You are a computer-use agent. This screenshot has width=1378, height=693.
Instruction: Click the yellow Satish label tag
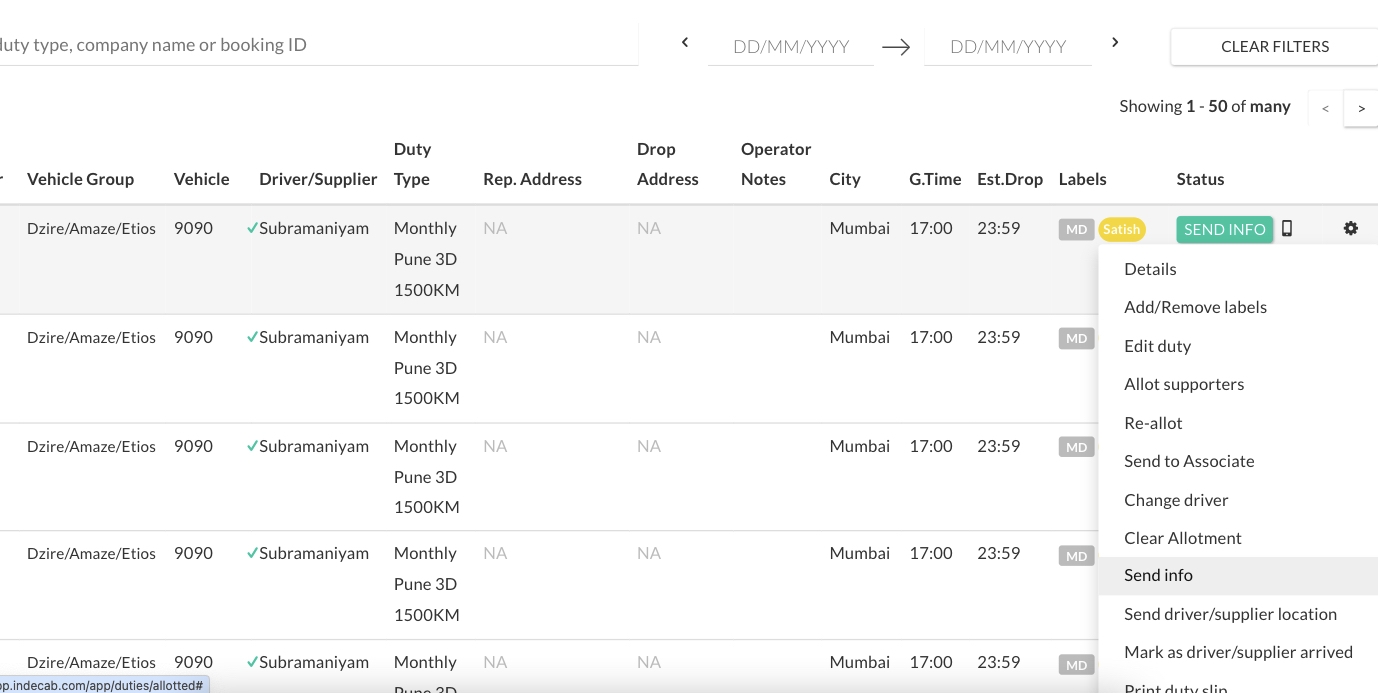tap(1121, 230)
